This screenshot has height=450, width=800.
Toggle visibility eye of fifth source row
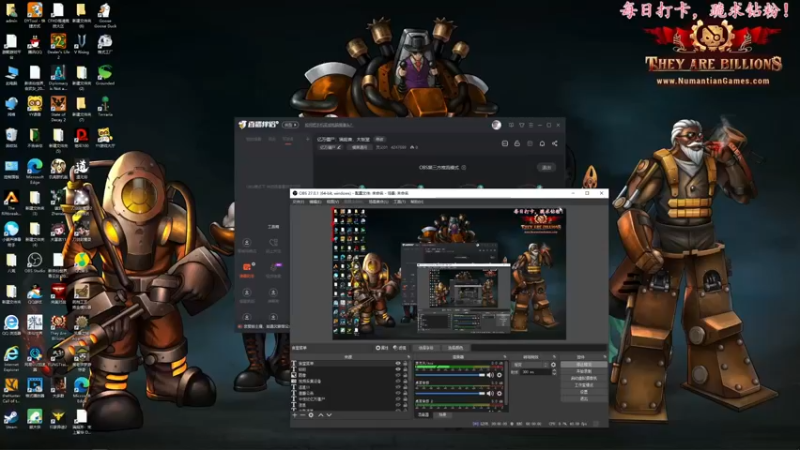coord(398,387)
